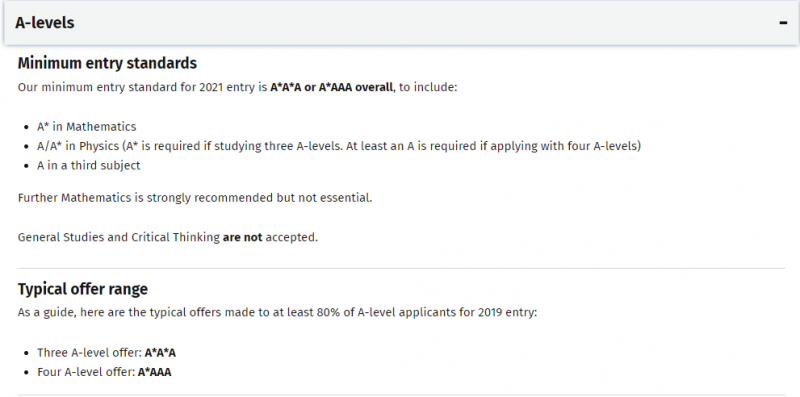Click the bold A*AAA offer grade
Image resolution: width=800 pixels, height=397 pixels.
(x=155, y=372)
